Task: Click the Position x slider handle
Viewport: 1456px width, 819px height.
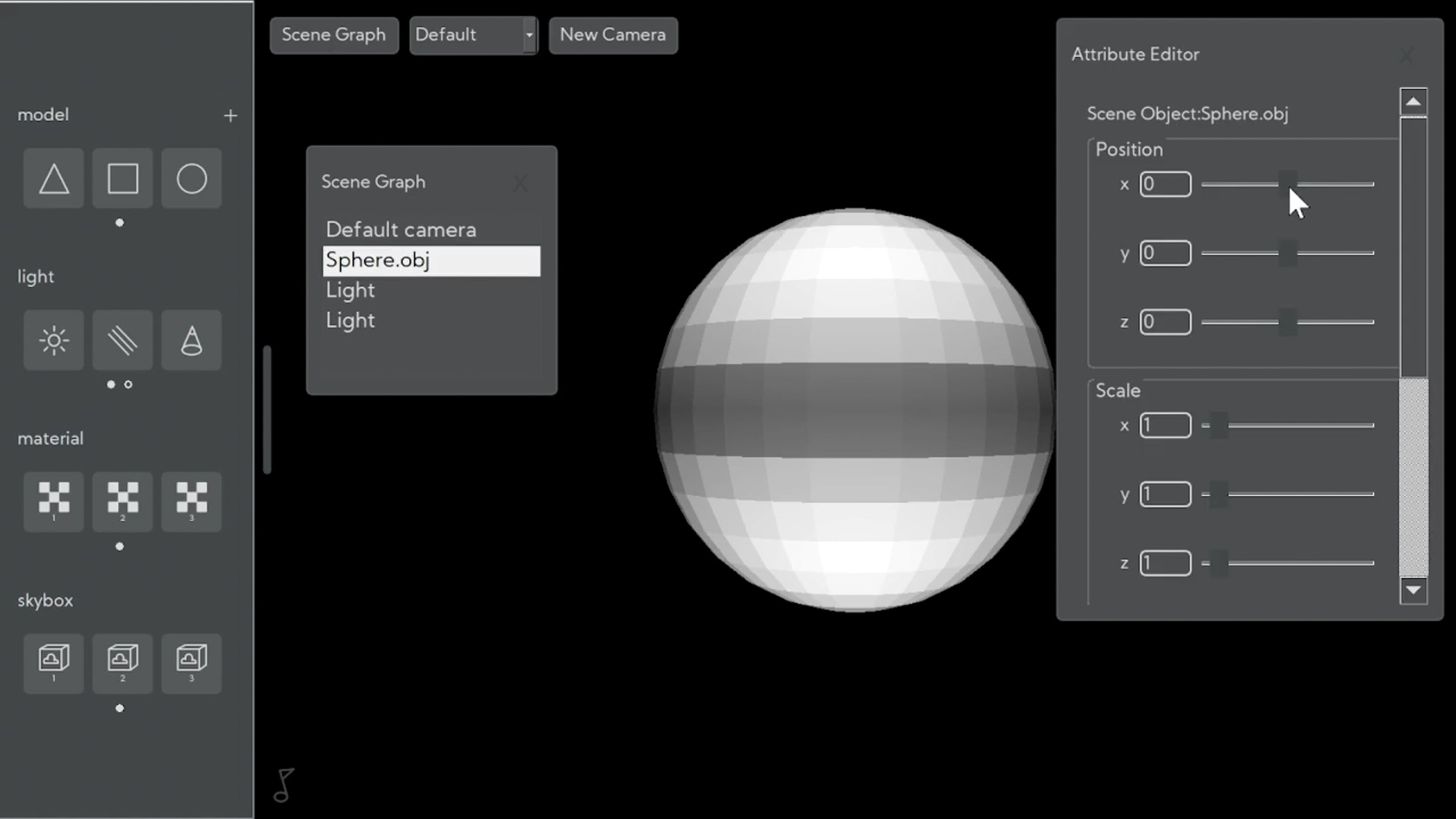Action: coord(1288,183)
